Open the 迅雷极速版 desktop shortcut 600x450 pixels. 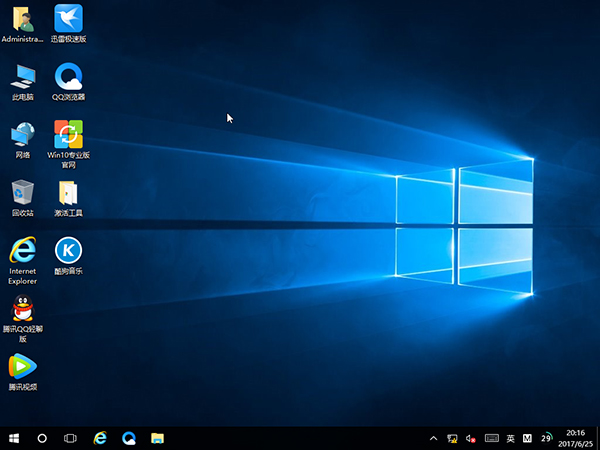68,18
